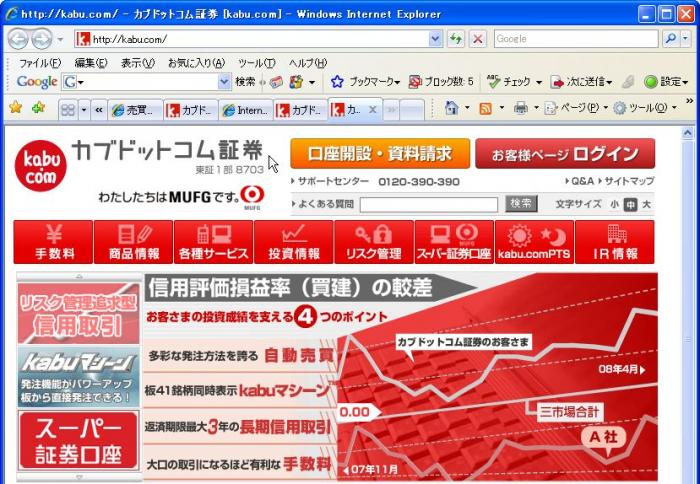The width and height of the screenshot is (700, 484).
Task: Expand the Google Toolbar search history dropdown
Action: (225, 82)
